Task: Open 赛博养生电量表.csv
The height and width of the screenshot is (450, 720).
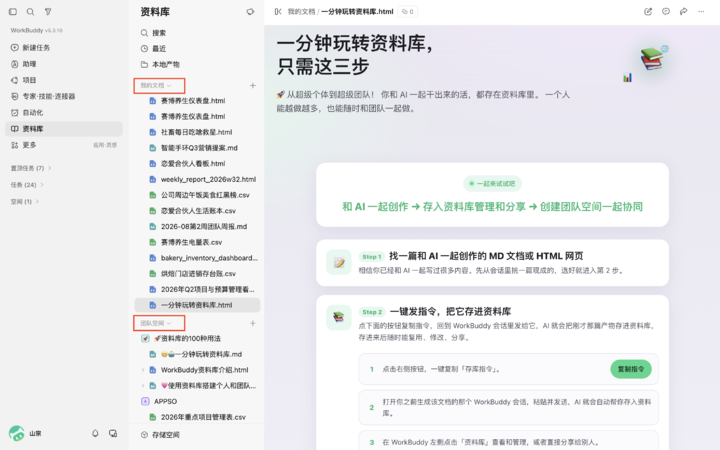Action: pos(197,242)
